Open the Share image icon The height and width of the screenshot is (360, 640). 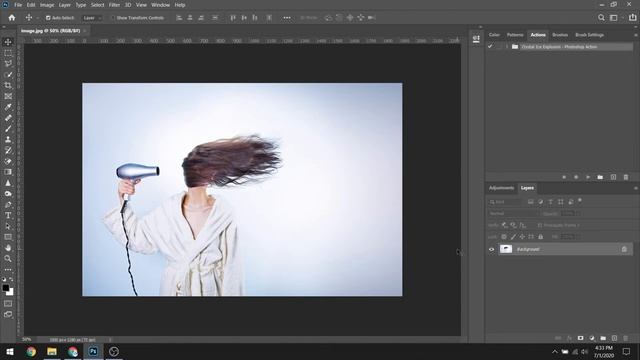633,18
